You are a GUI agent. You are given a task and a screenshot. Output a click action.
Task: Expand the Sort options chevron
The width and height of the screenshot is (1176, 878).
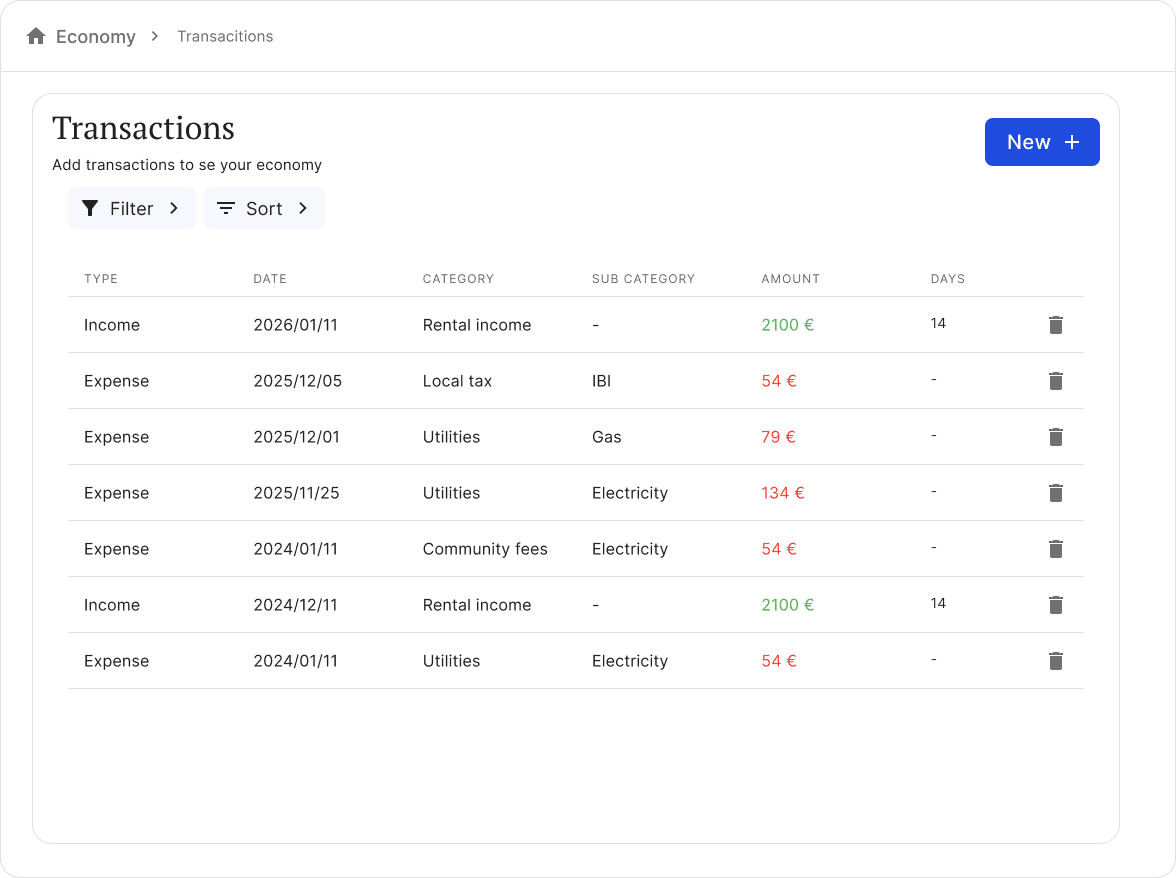[x=302, y=208]
